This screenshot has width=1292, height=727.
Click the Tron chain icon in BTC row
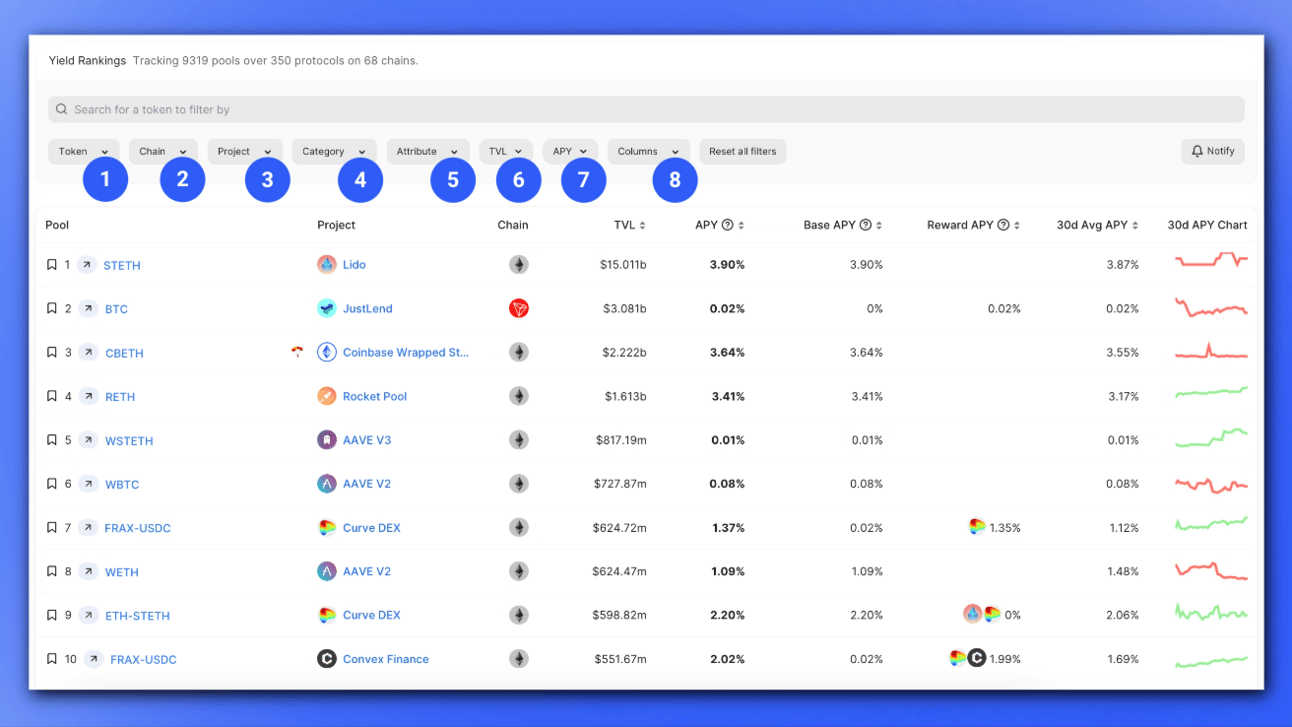pyautogui.click(x=519, y=308)
